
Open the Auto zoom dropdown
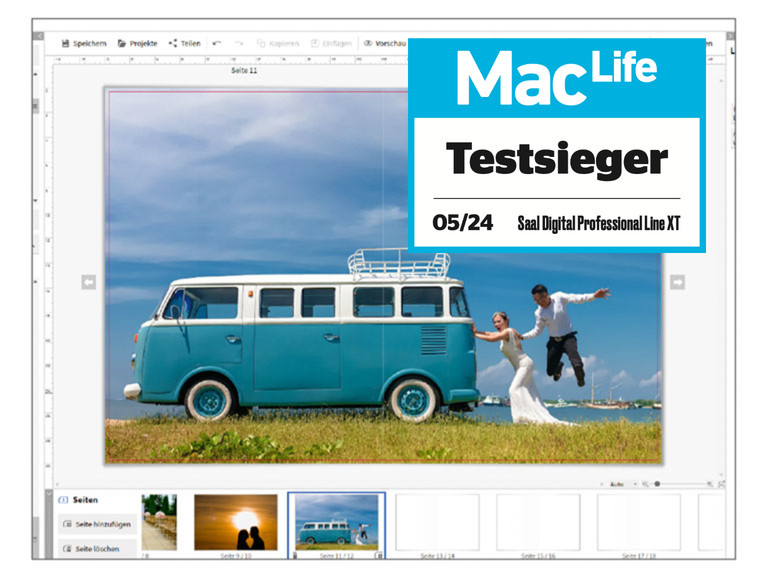tap(623, 484)
